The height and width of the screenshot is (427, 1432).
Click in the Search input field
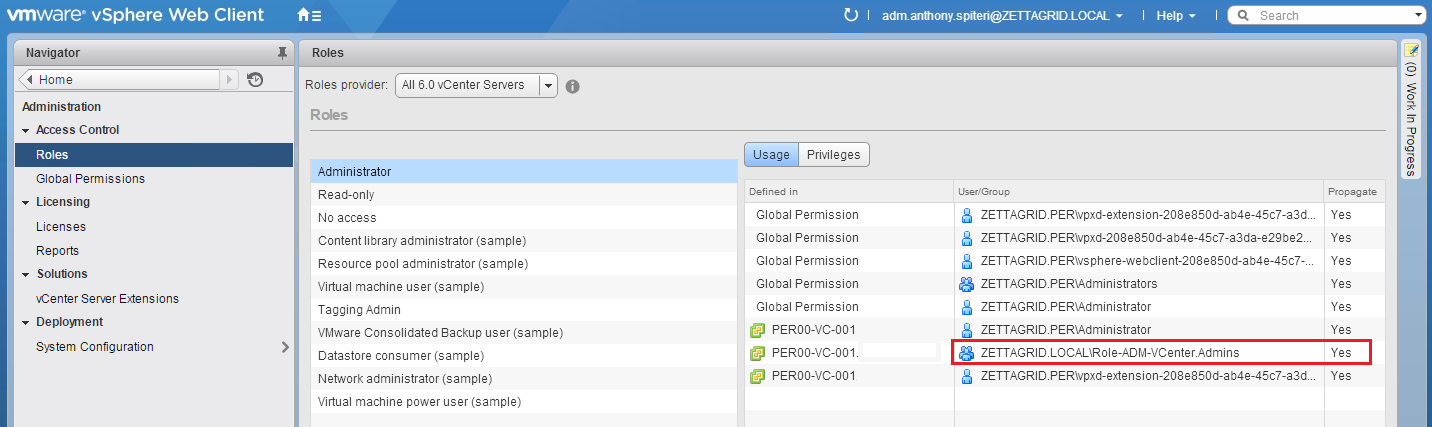pos(1330,16)
